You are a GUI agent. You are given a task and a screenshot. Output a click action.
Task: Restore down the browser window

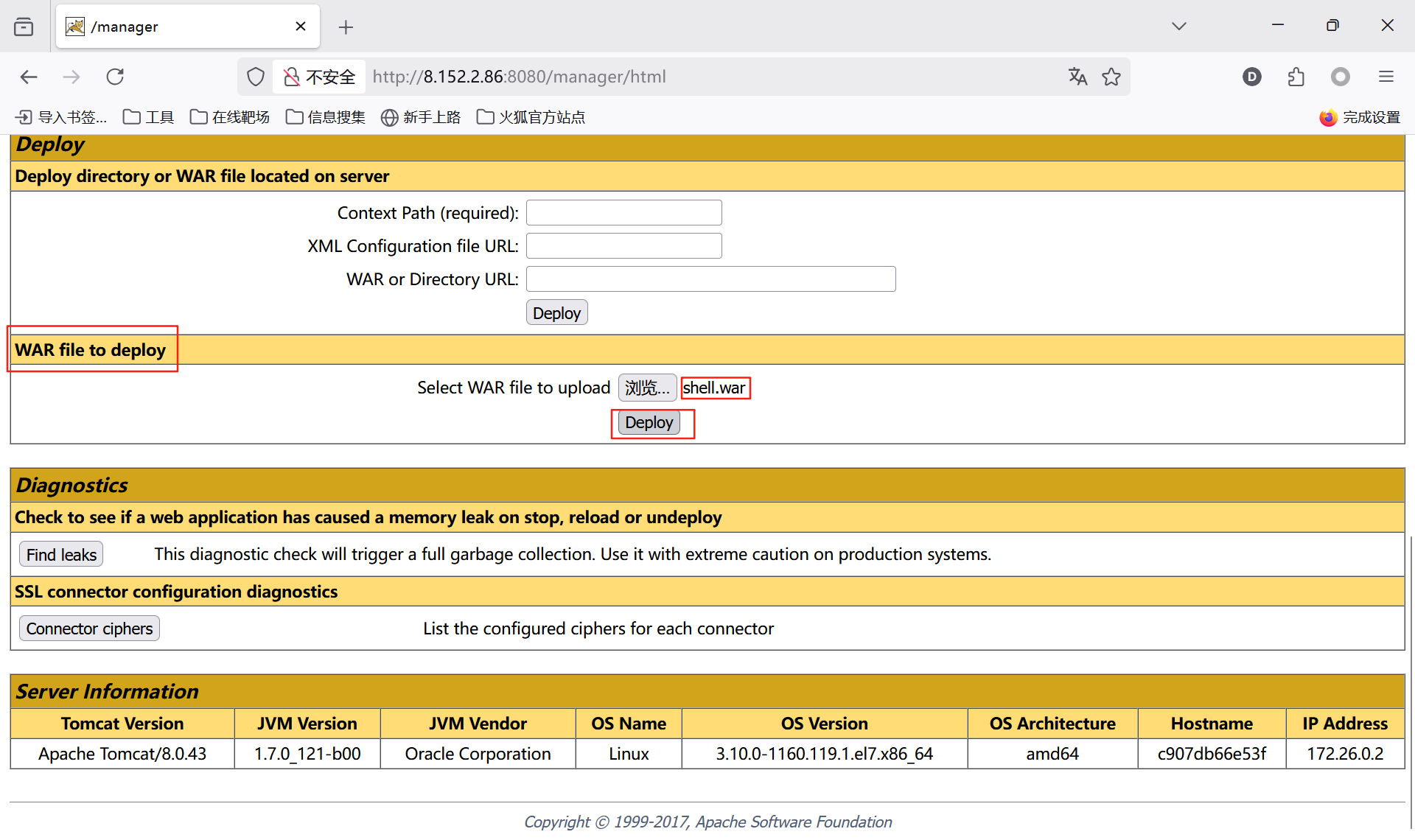pos(1332,25)
